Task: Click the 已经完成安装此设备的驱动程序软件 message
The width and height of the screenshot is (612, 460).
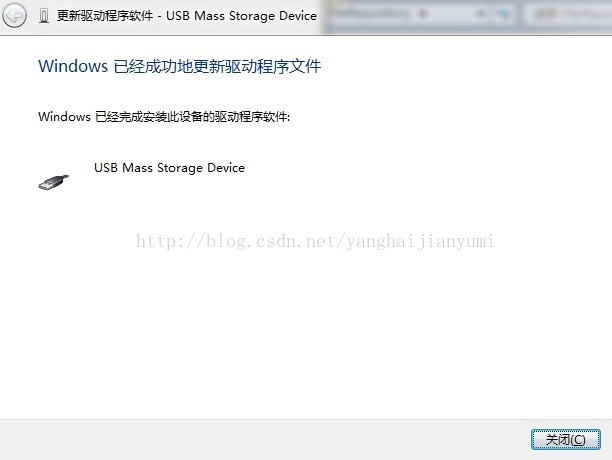Action: pos(192,116)
